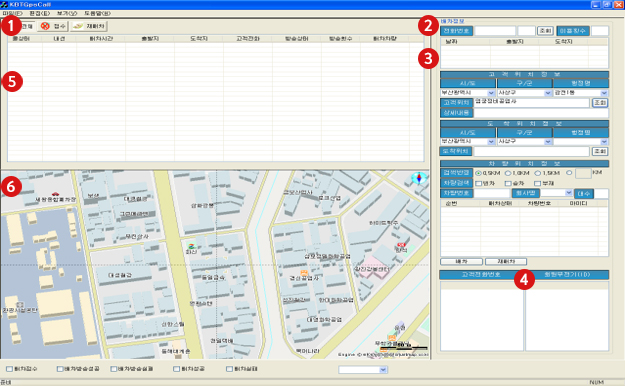This screenshot has height=386, width=625.
Task: Select the 1.5KM search radius radio button
Action: 537,173
